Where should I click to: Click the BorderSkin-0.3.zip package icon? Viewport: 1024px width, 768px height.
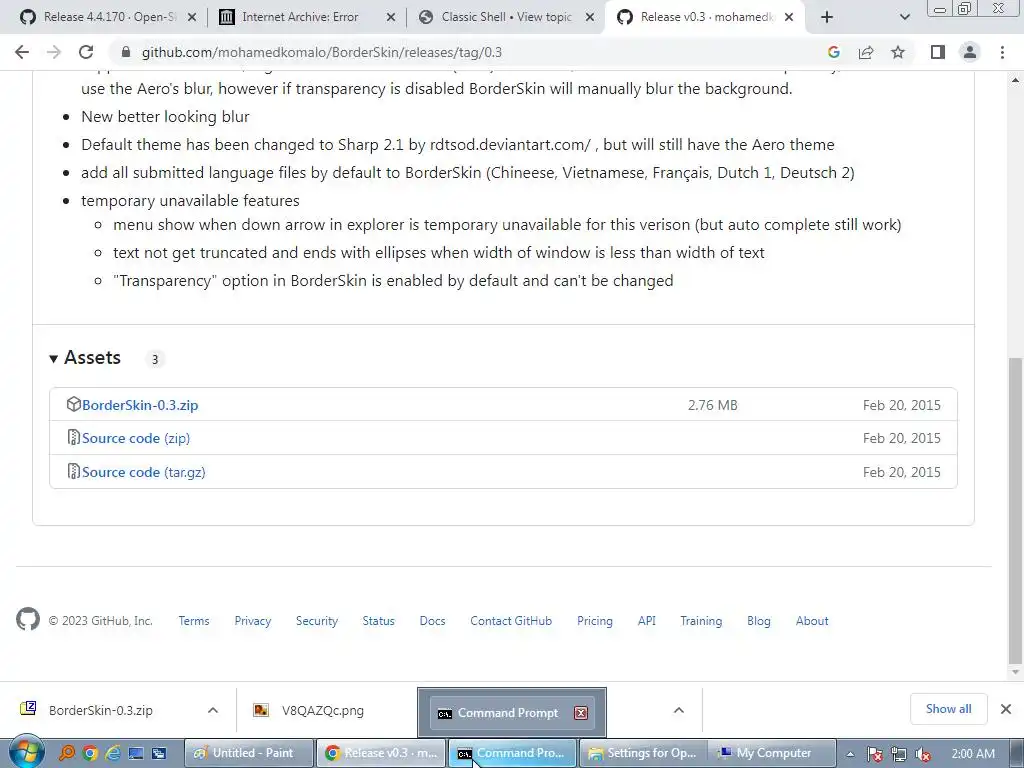(73, 404)
